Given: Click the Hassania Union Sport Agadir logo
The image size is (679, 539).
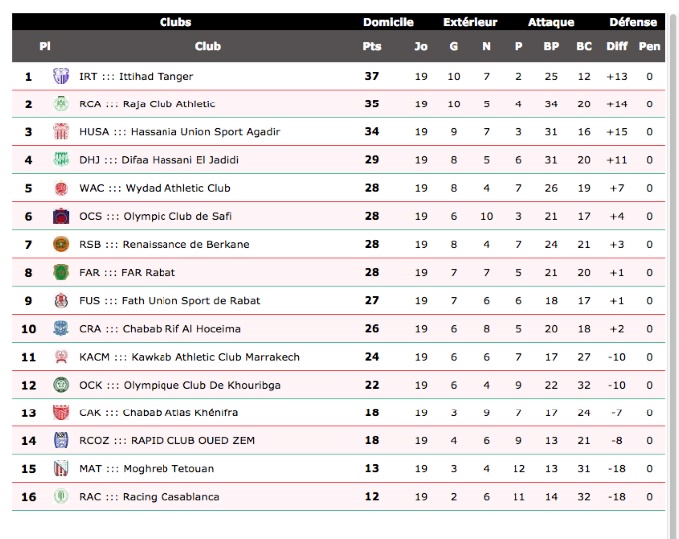Looking at the screenshot, I should 60,132.
